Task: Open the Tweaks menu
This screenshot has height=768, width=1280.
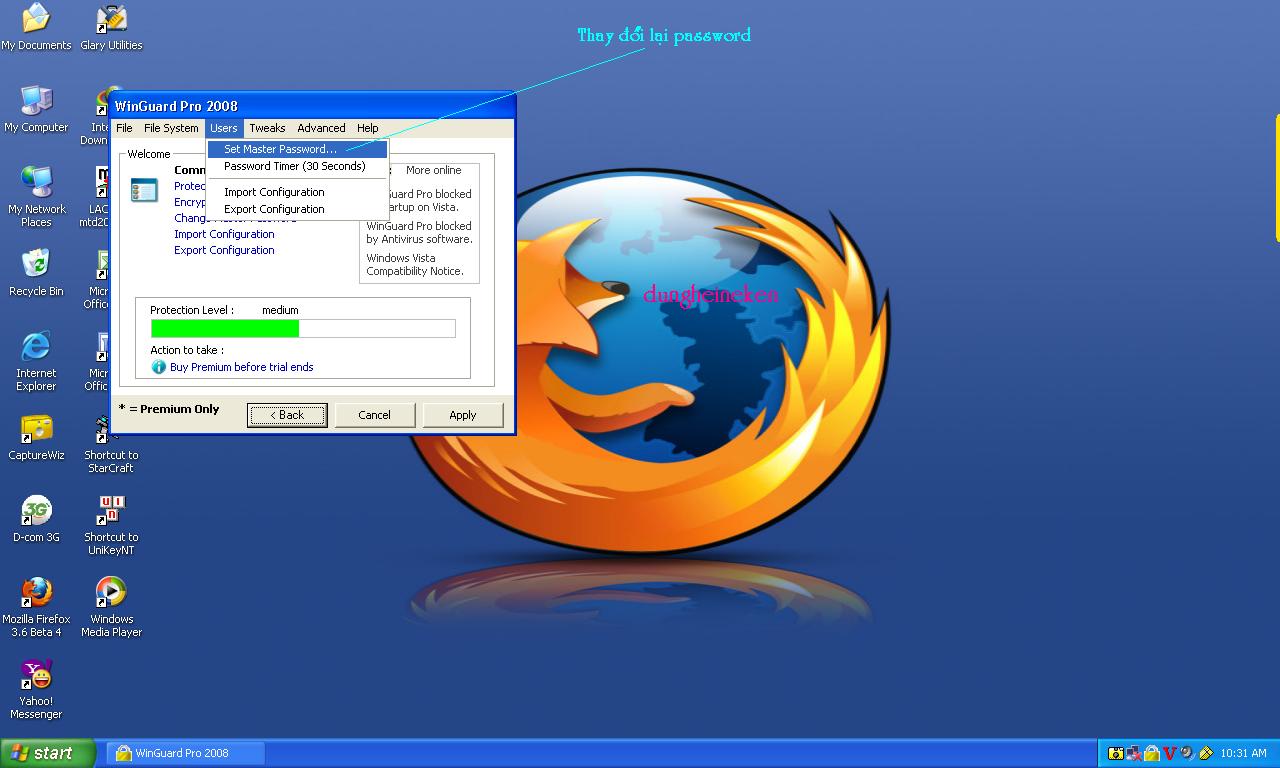Action: click(x=267, y=128)
